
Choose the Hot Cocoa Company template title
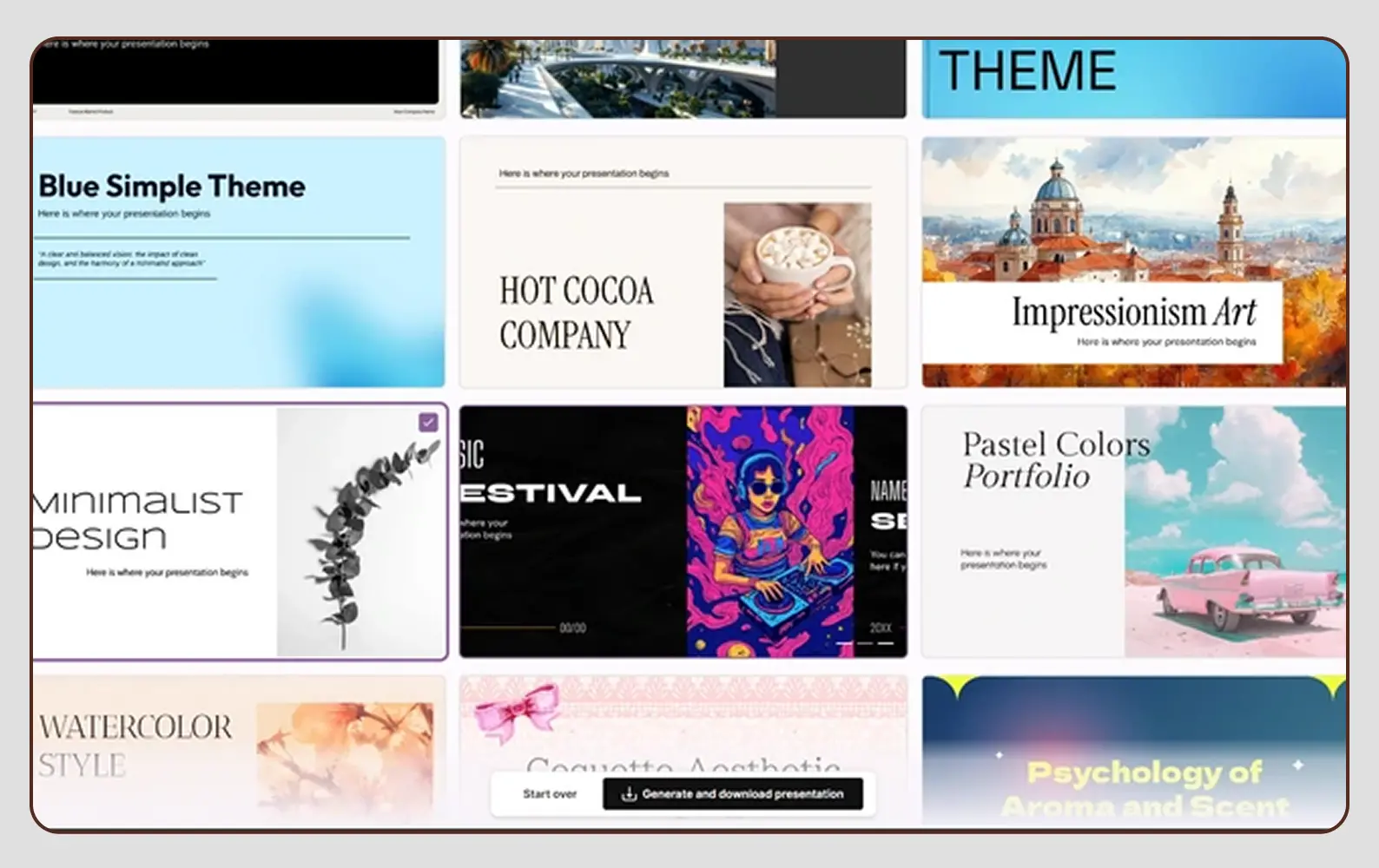click(577, 312)
